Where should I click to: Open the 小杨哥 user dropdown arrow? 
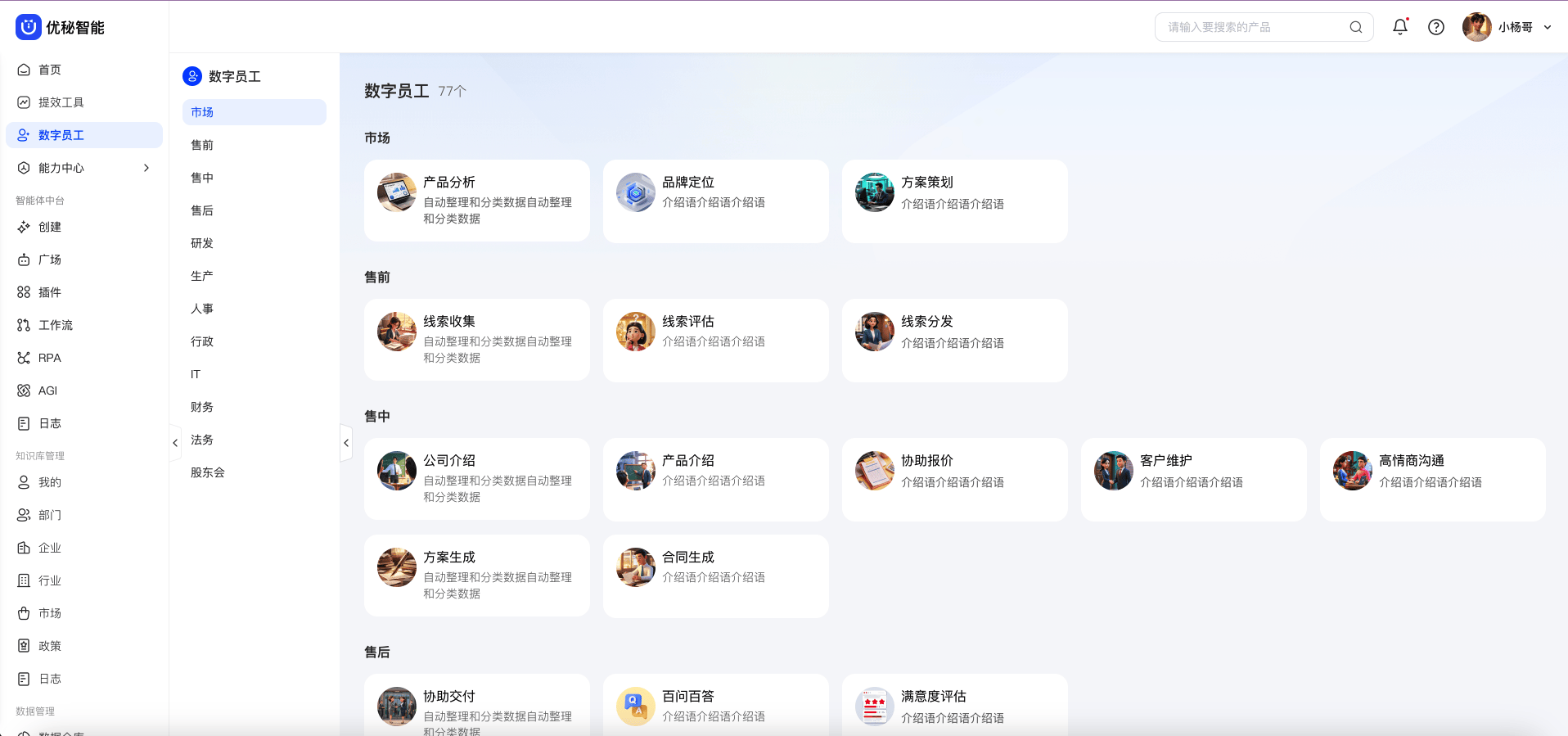click(x=1547, y=27)
